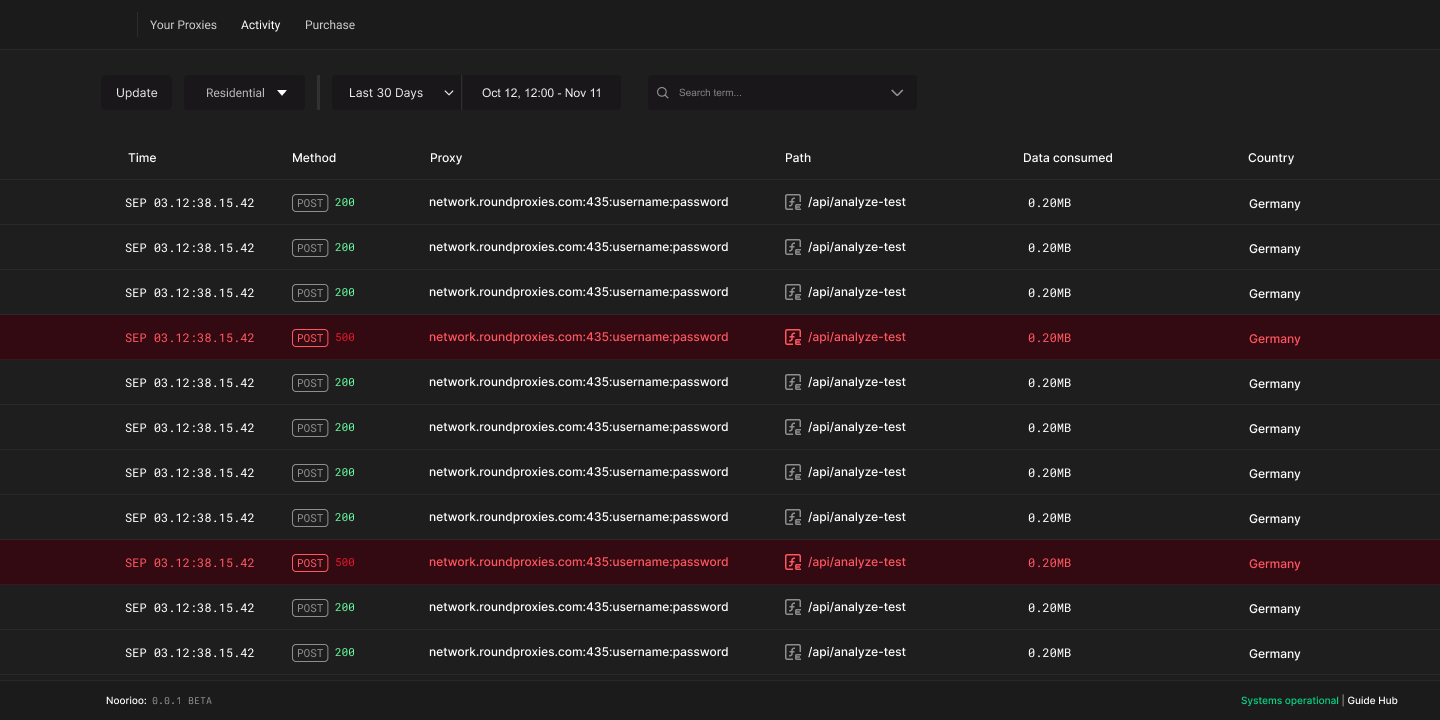
Task: Select the red POST badge in the lower error row
Action: click(310, 563)
